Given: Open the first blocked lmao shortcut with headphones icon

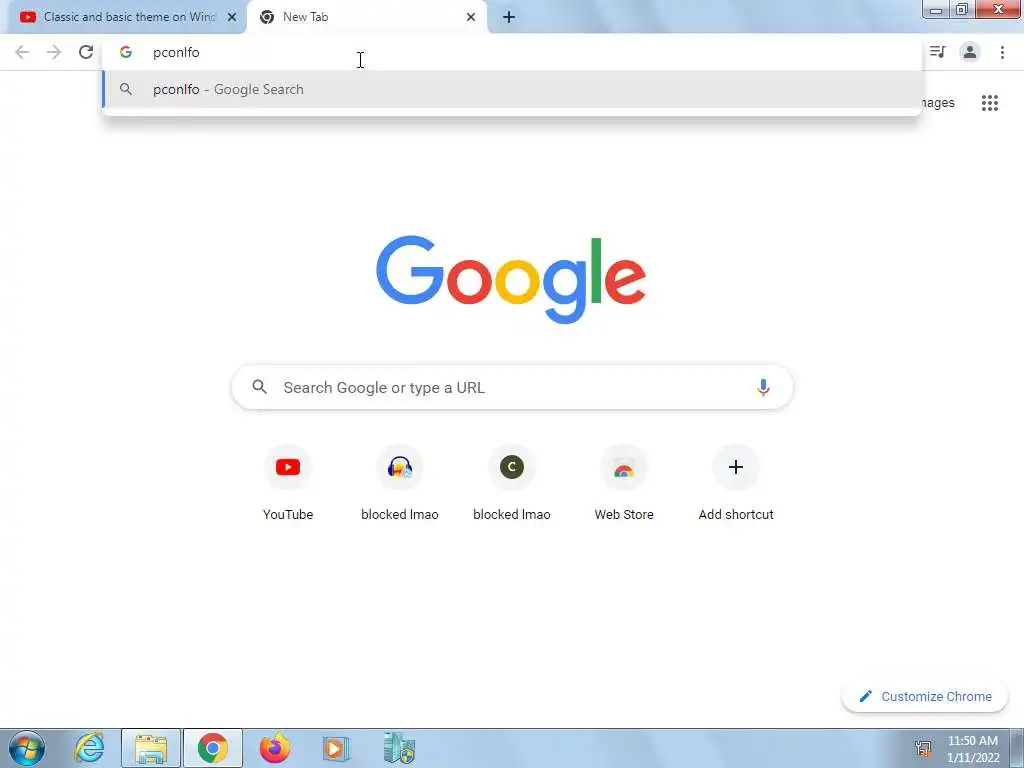Looking at the screenshot, I should (400, 483).
